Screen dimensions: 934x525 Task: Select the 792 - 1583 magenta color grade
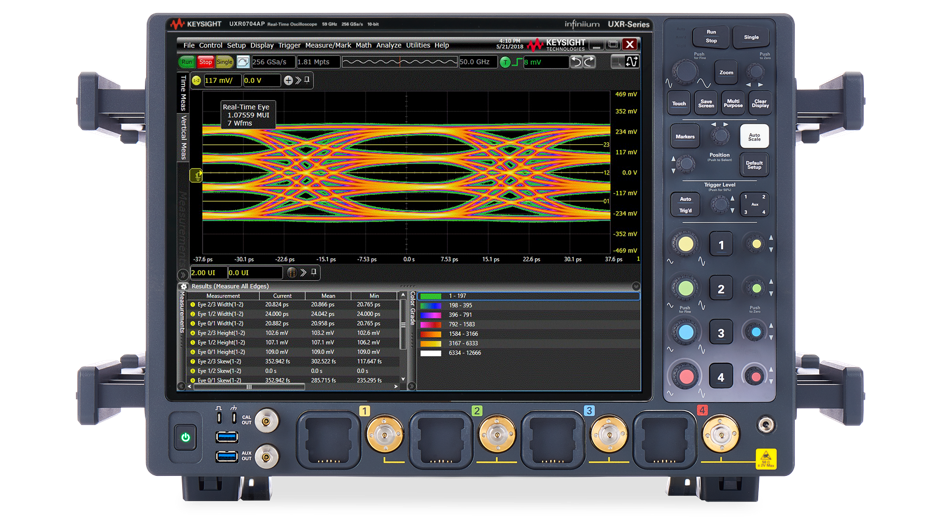coord(528,324)
